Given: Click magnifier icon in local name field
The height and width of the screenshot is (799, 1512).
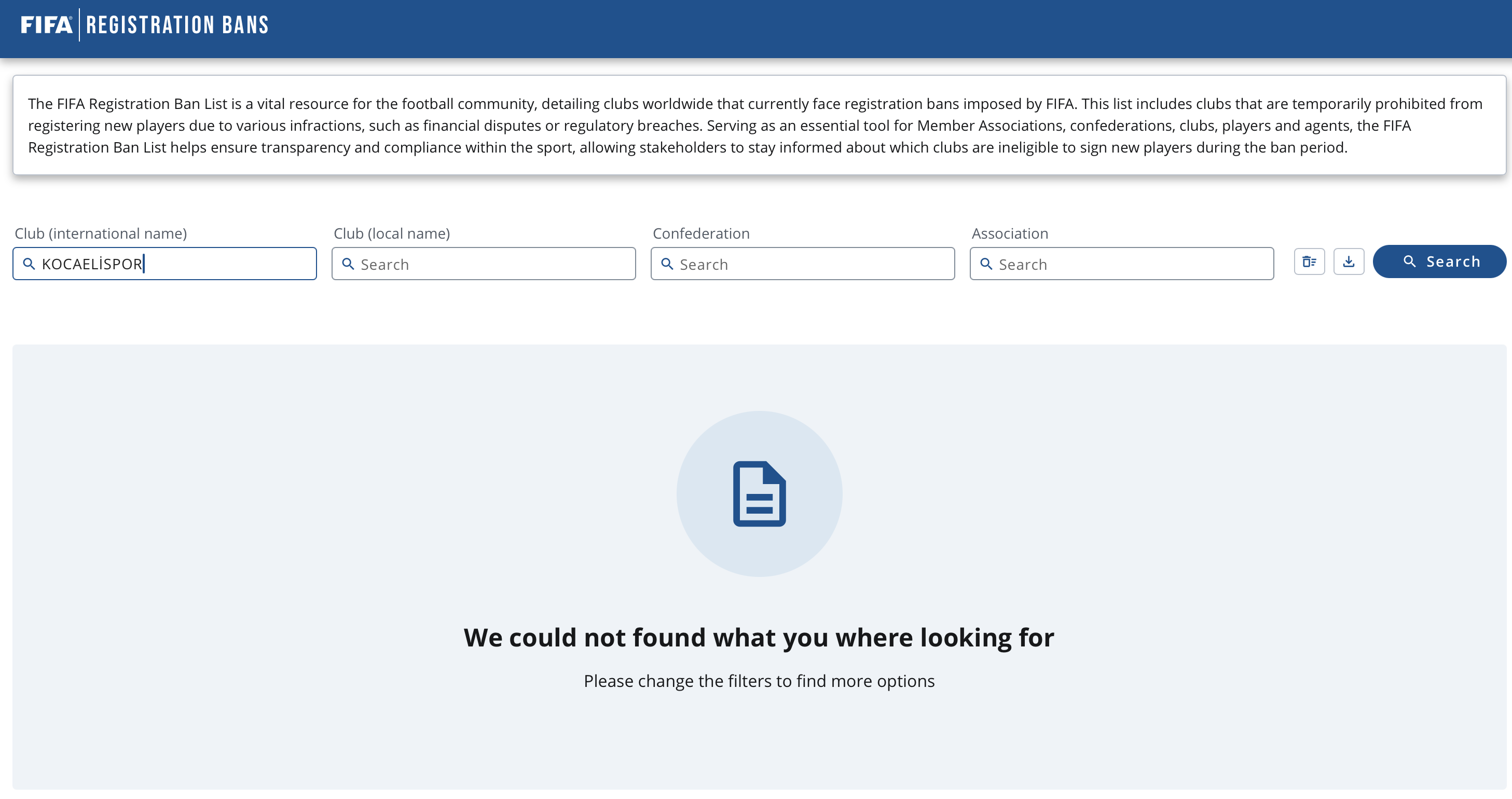Looking at the screenshot, I should tap(348, 264).
